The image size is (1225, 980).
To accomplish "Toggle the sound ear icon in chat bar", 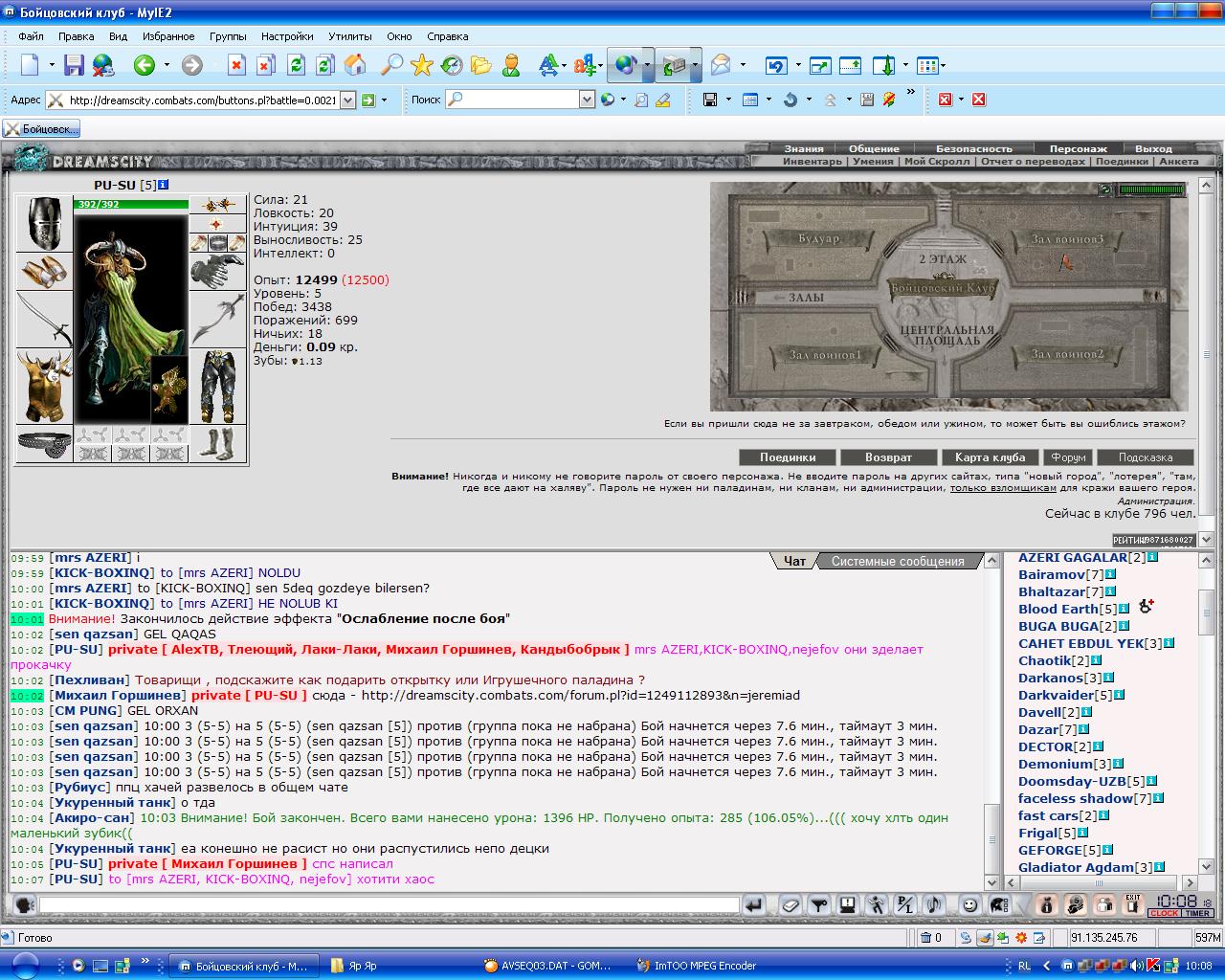I will tap(933, 904).
